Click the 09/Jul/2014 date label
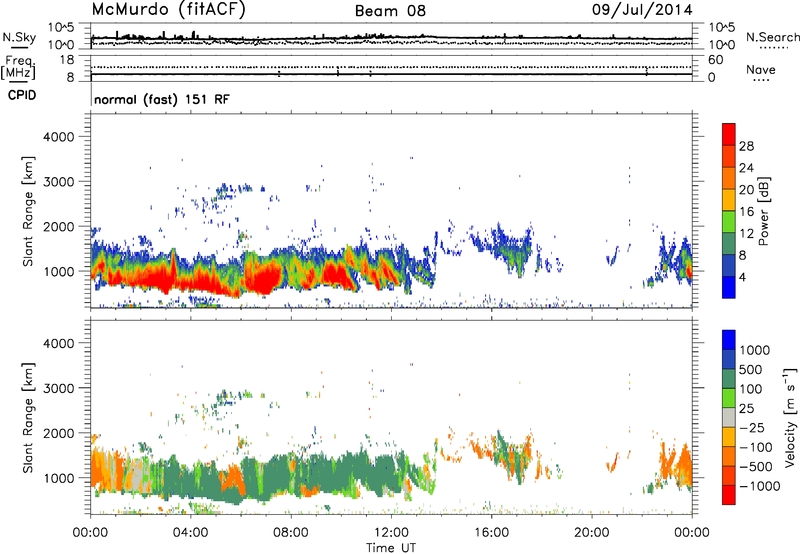 pos(642,10)
